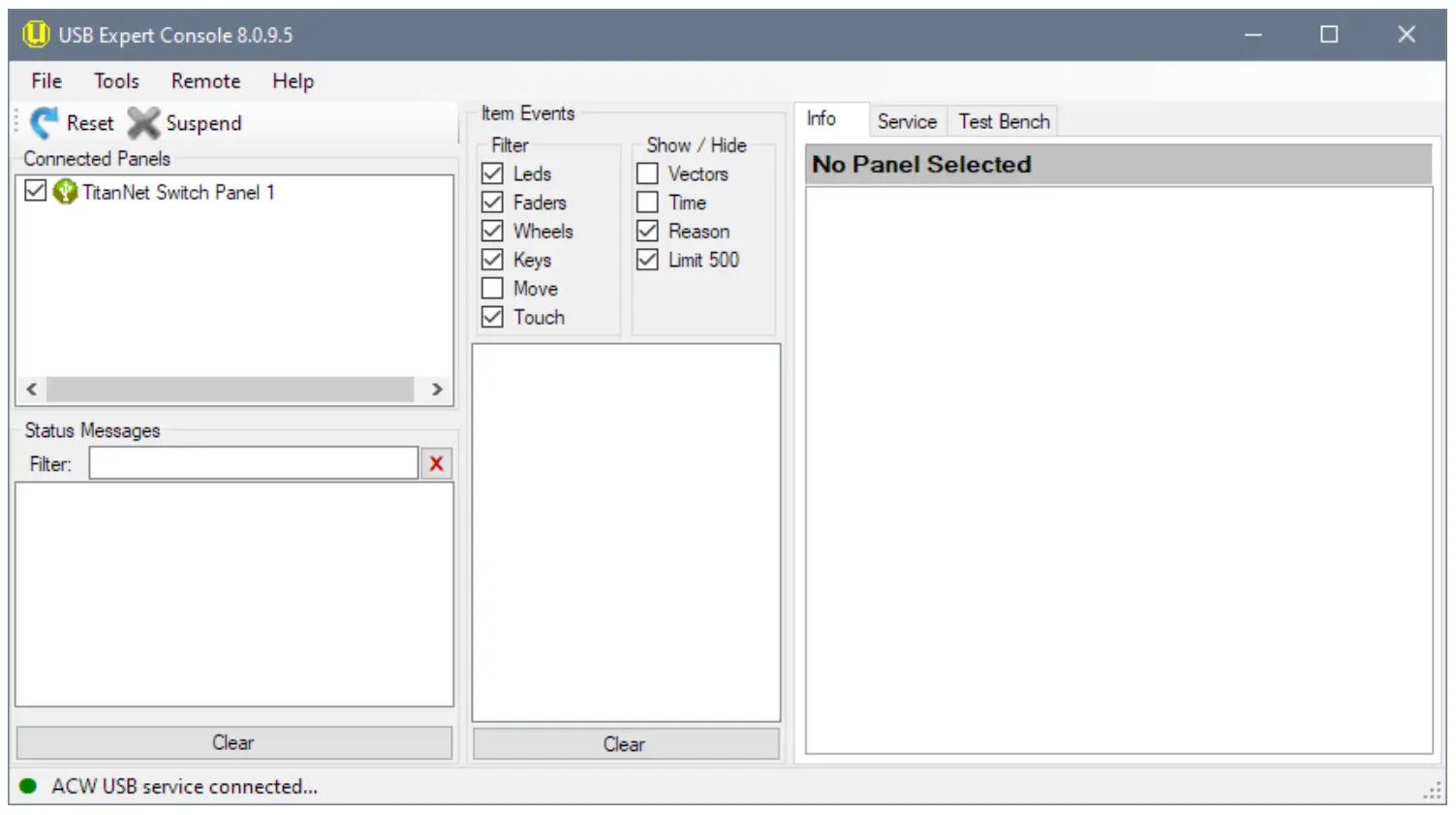Click the USB Expert Console title bar logo

36,35
